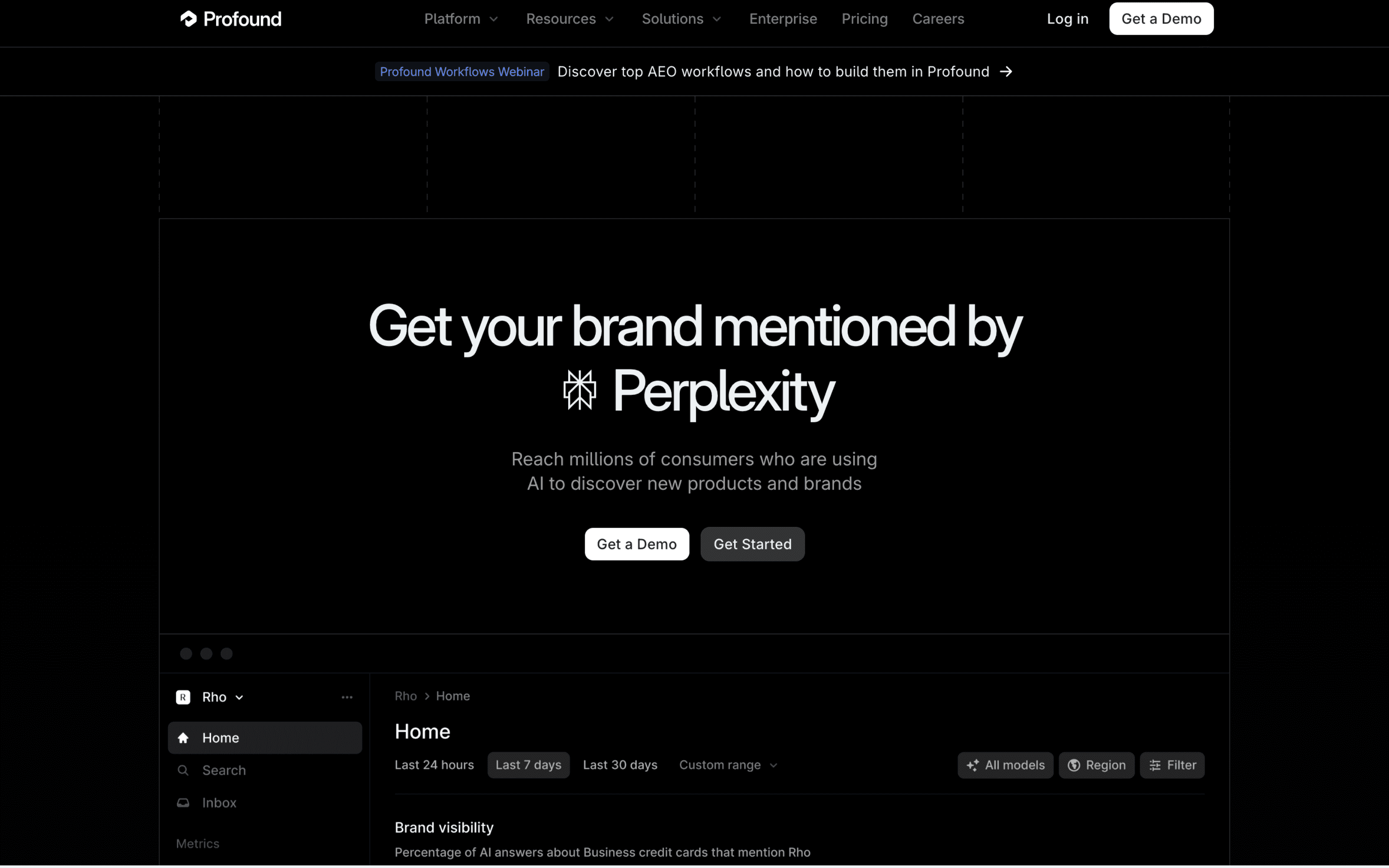The image size is (1389, 868).
Task: Open the Filter options with sliders icon
Action: coord(1172,765)
